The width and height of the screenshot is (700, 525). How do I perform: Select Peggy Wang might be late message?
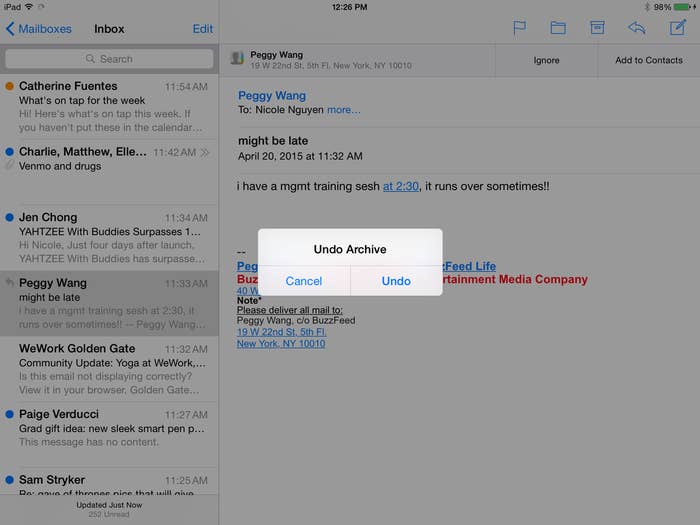(x=109, y=304)
